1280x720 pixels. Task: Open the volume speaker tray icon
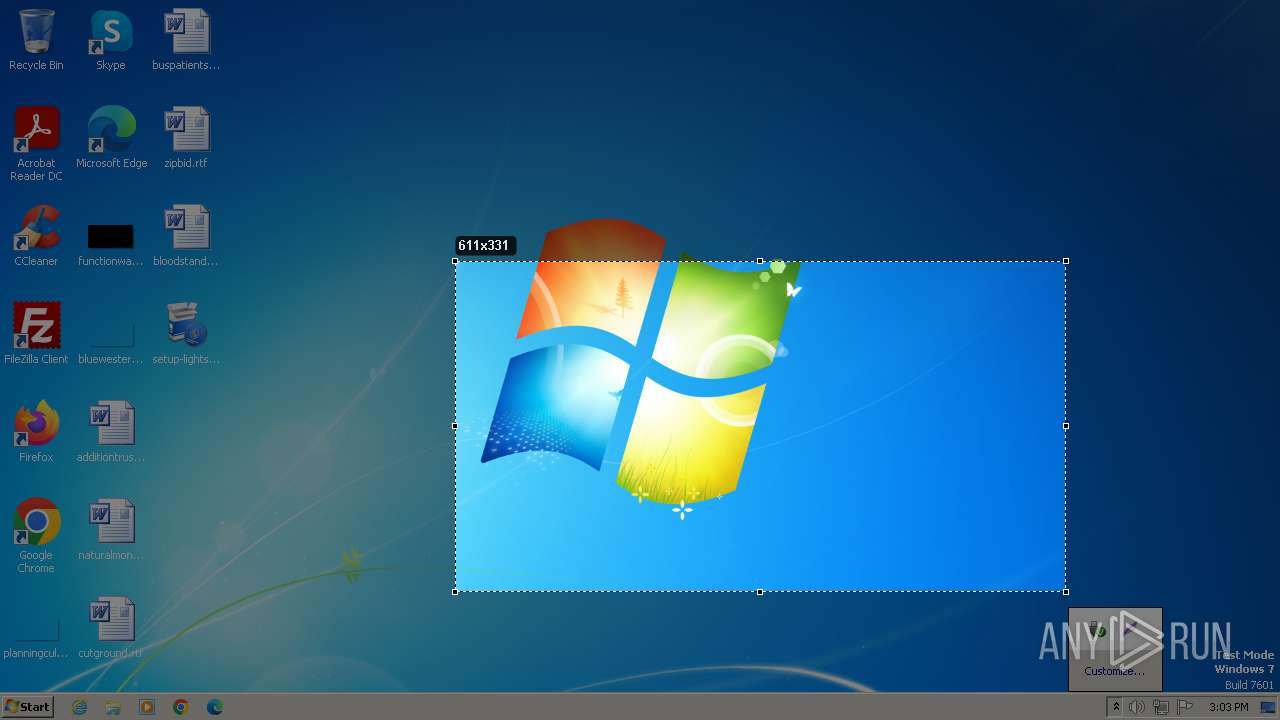tap(1137, 707)
